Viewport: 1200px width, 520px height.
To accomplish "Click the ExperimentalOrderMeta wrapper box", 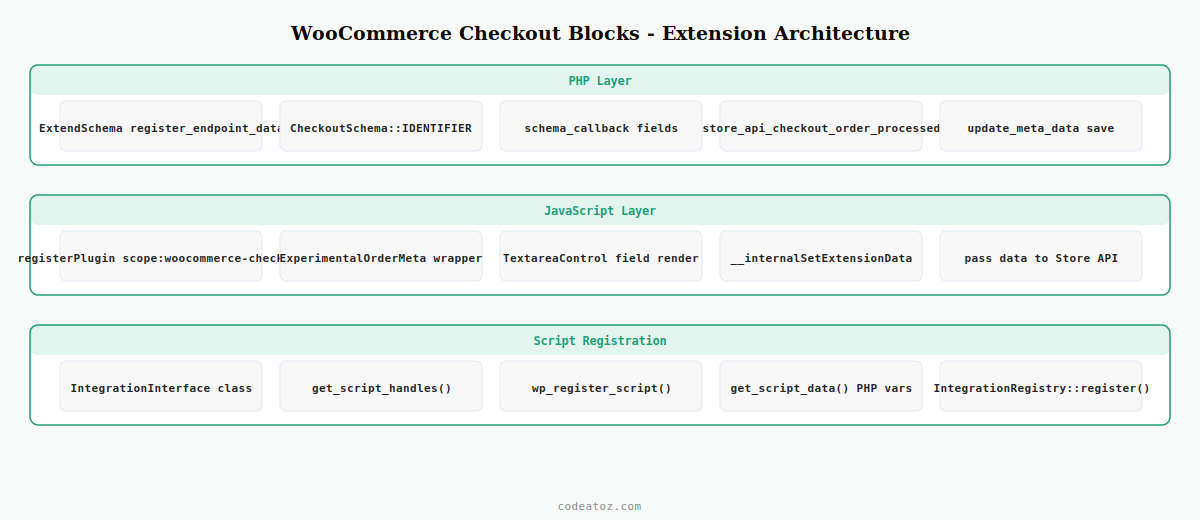I will [381, 256].
